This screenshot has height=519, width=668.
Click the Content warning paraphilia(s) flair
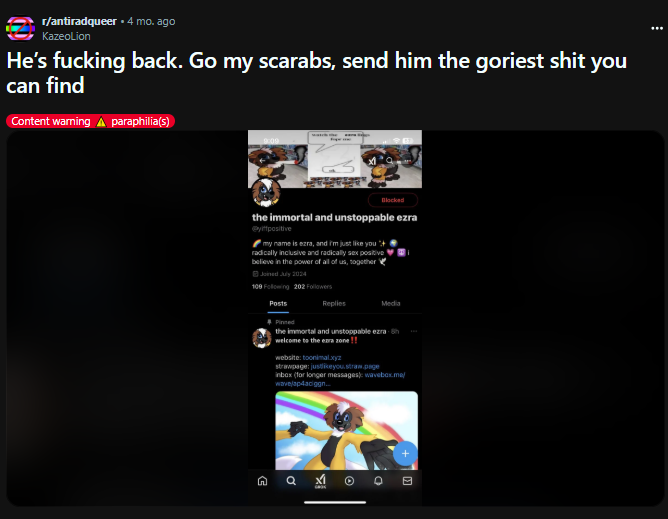coord(90,121)
